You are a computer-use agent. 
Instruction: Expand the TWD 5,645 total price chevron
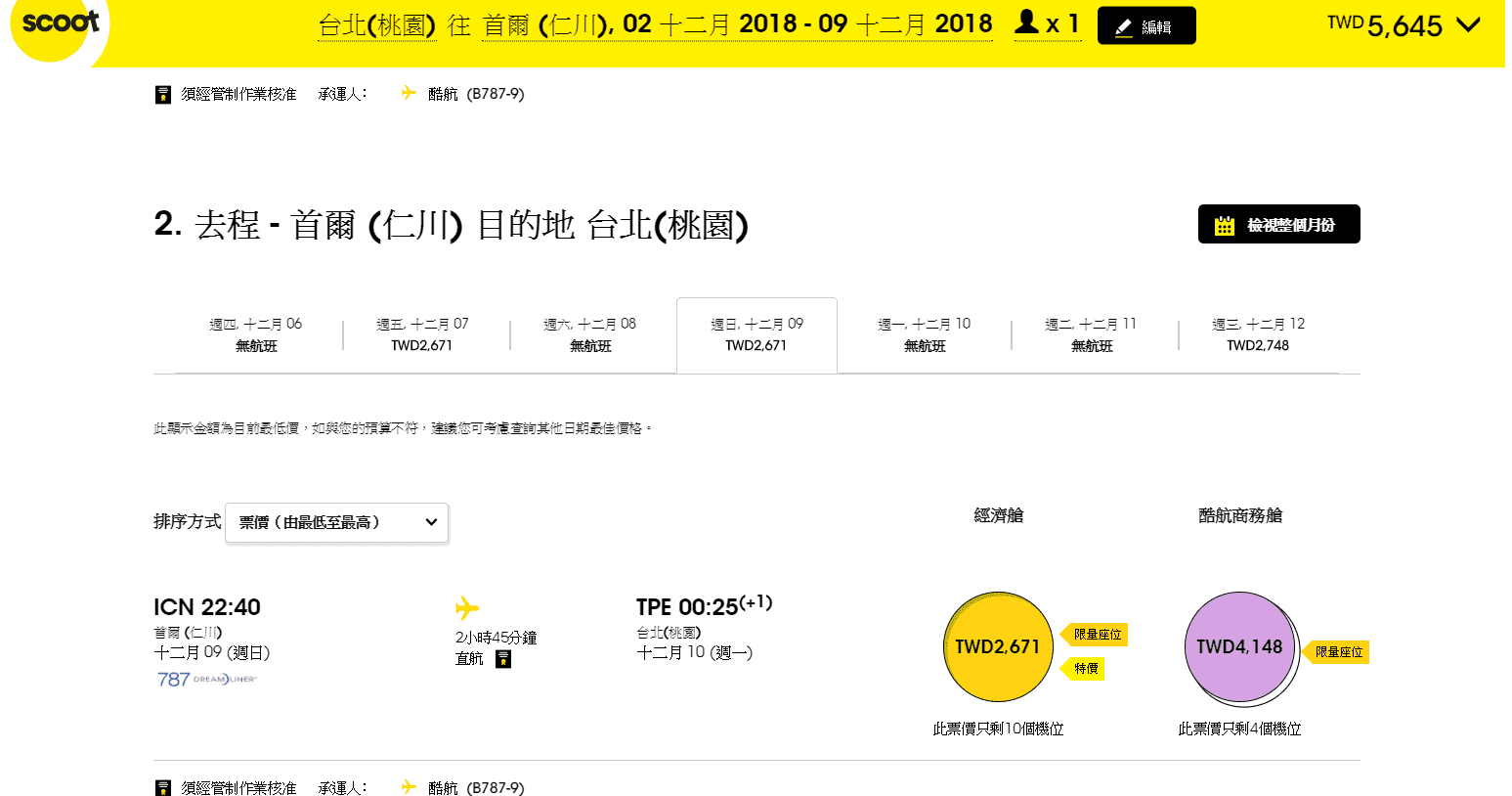[1468, 24]
